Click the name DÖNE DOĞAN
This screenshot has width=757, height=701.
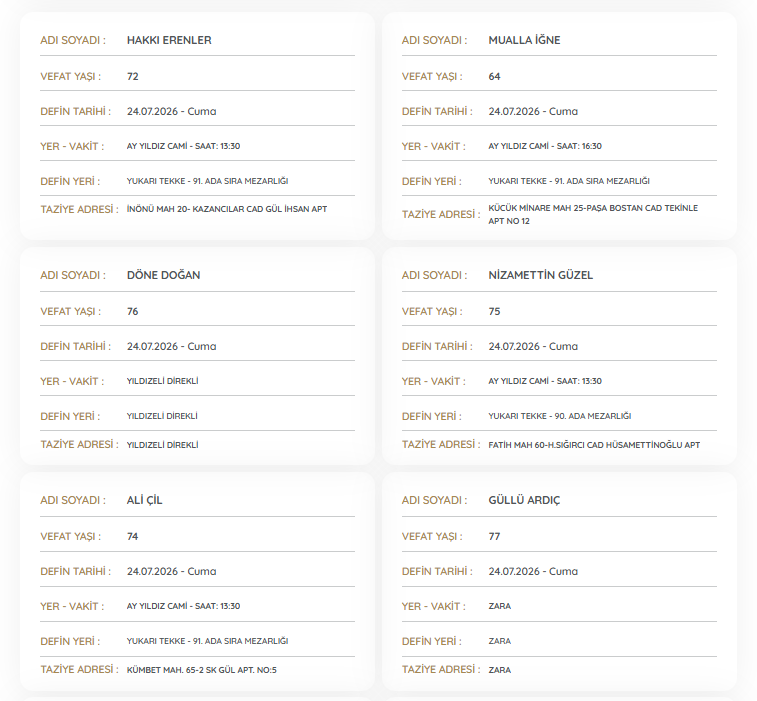click(x=164, y=275)
